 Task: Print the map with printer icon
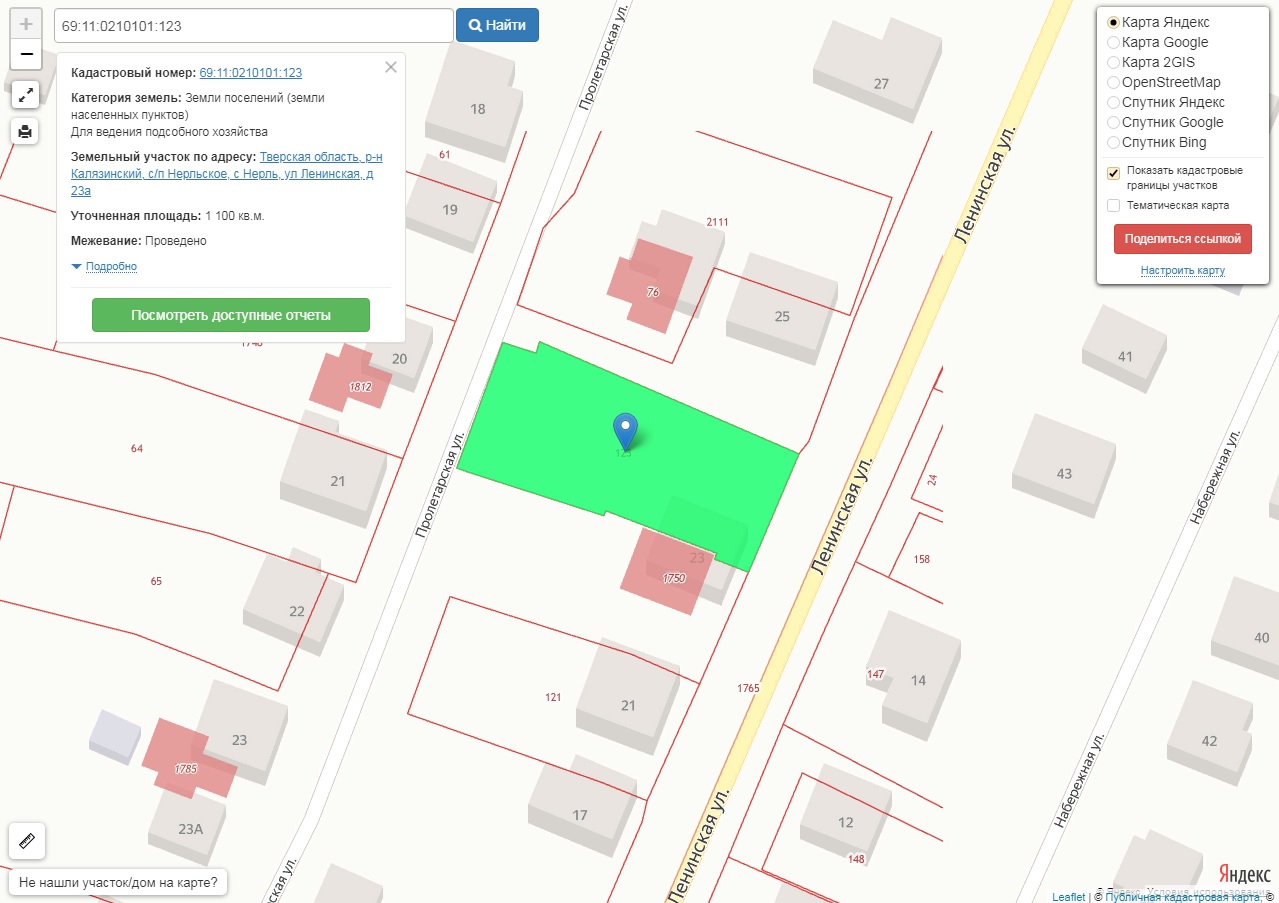[x=26, y=131]
